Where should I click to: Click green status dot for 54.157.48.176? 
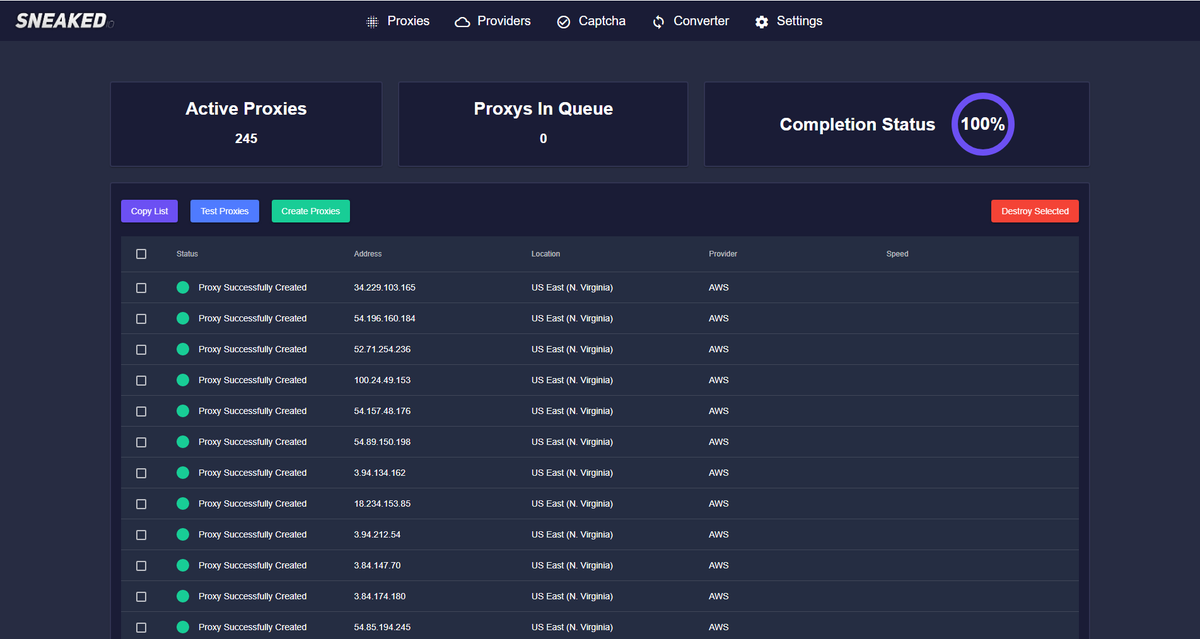pos(183,411)
